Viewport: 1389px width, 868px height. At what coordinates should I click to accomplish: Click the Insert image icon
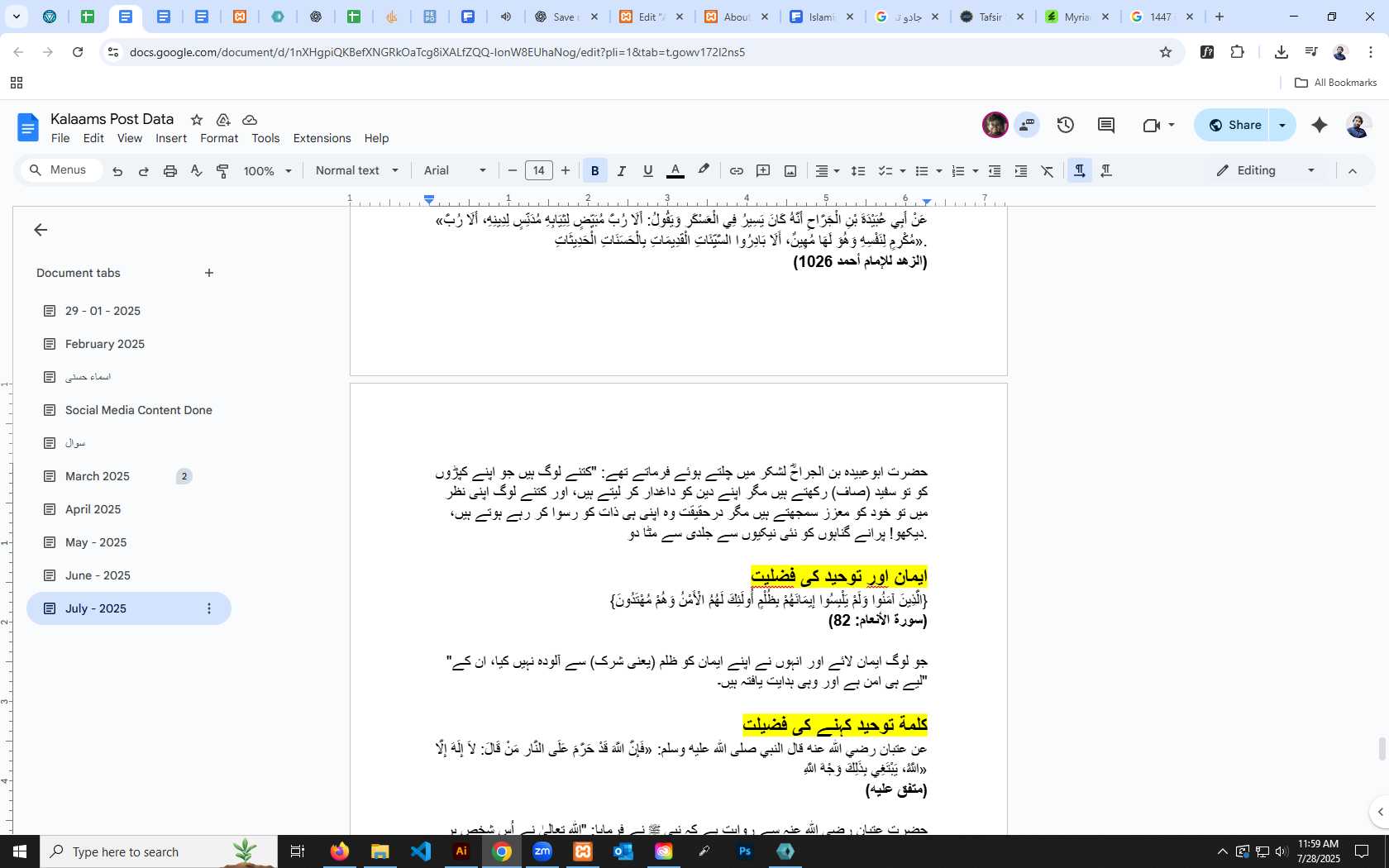coord(790,171)
